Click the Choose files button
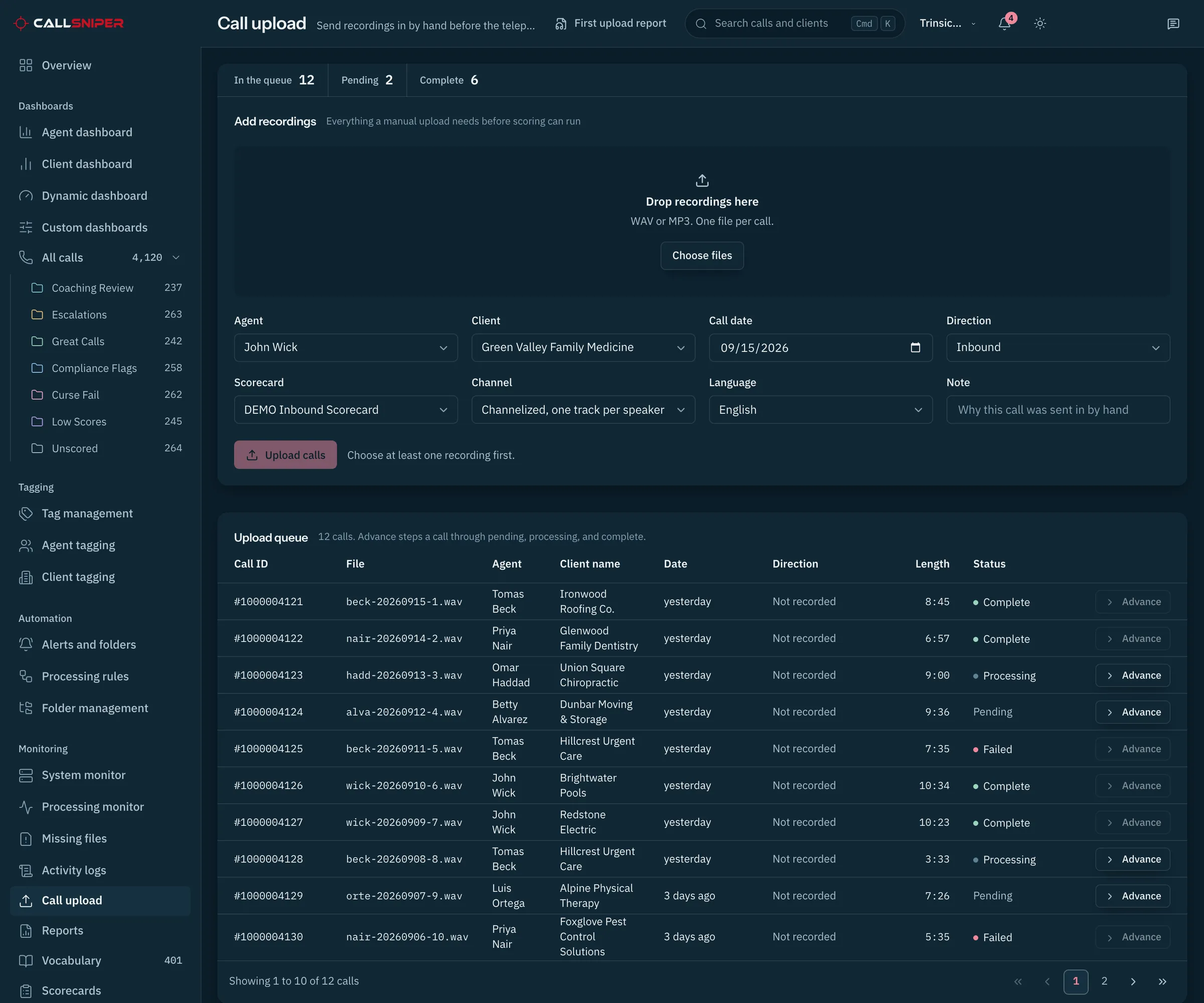 click(x=702, y=256)
